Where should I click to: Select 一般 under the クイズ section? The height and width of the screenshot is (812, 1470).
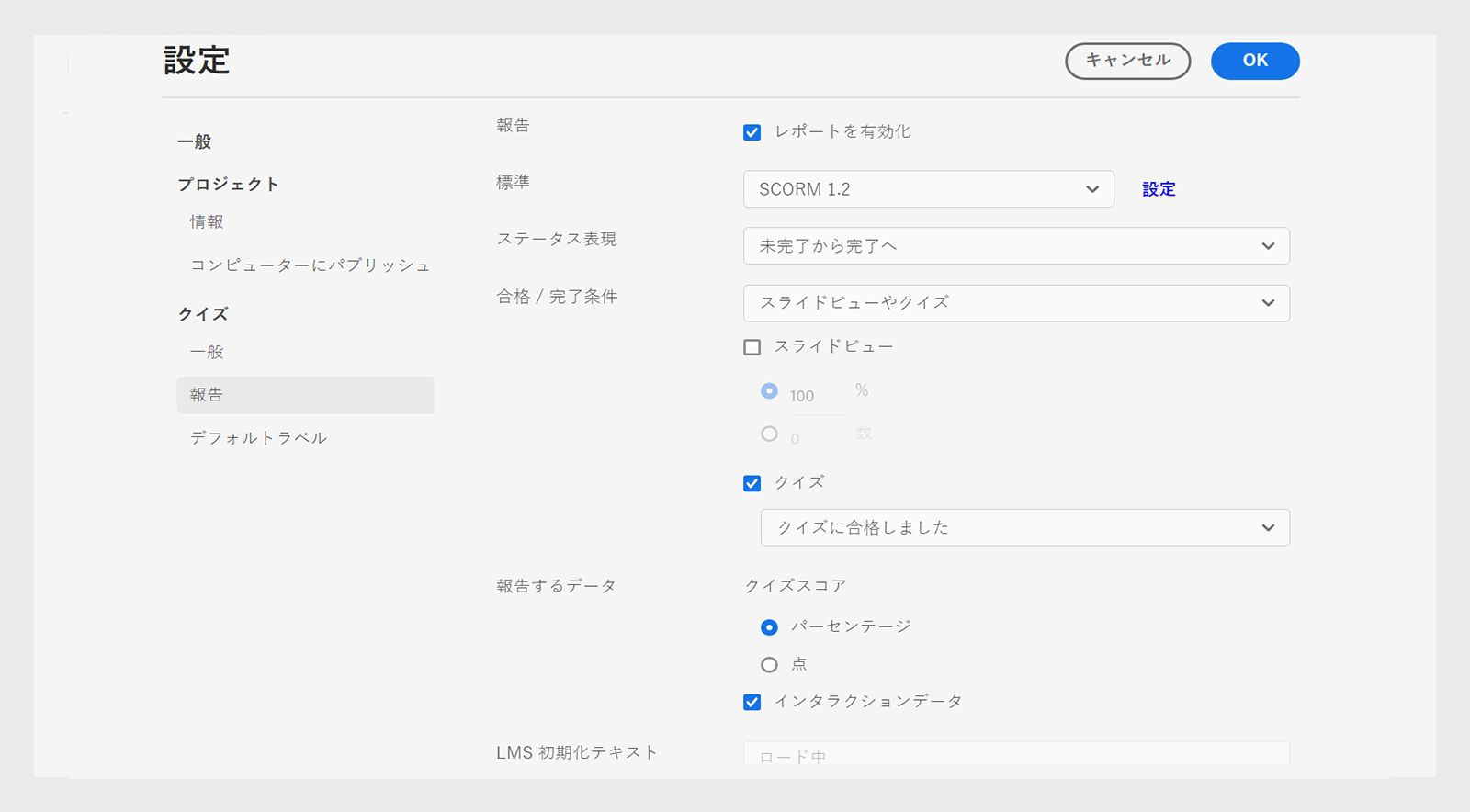tap(207, 352)
